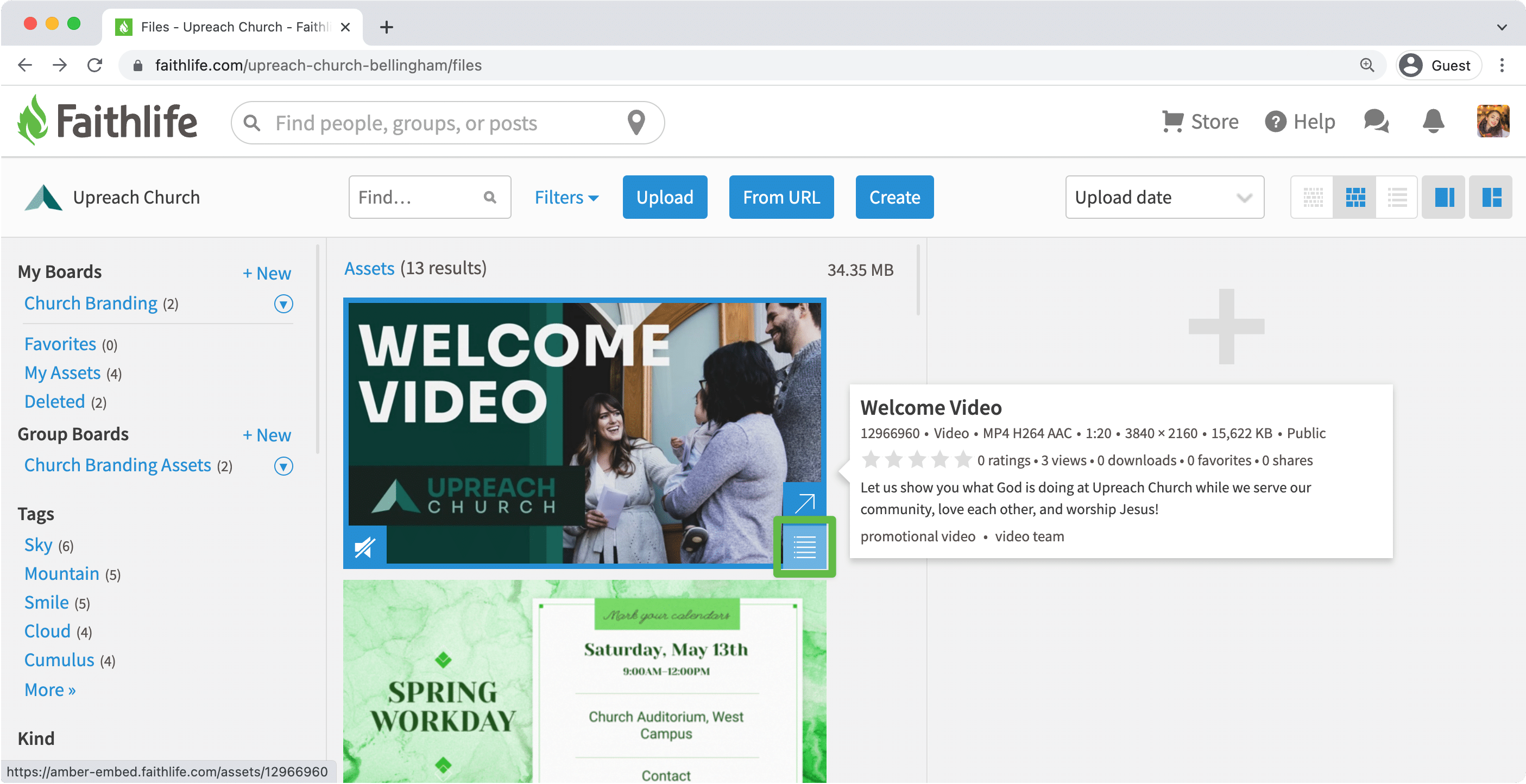Image resolution: width=1526 pixels, height=784 pixels.
Task: Click the video team tag
Action: (x=1029, y=536)
